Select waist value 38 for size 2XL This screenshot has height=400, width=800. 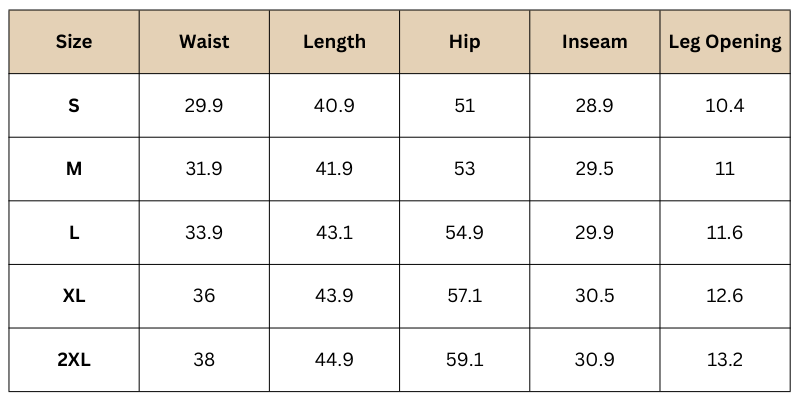click(x=204, y=360)
